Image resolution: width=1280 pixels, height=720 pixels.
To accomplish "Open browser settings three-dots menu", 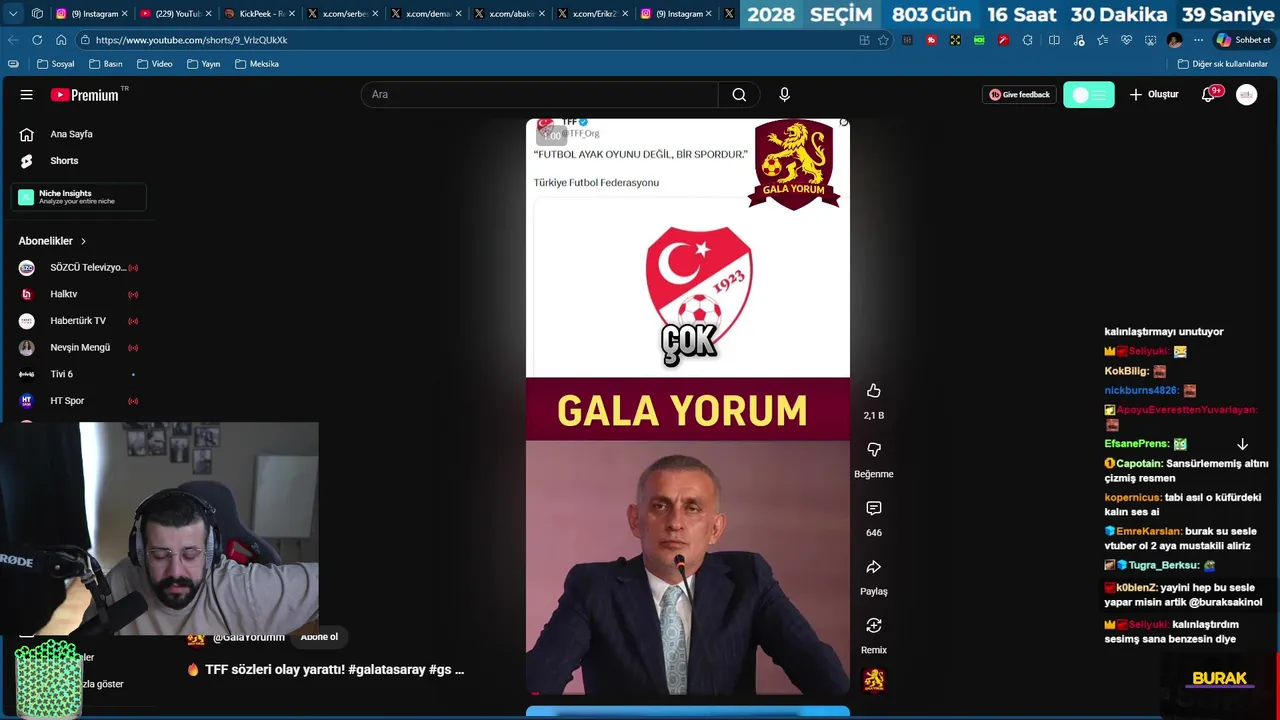I will click(x=1198, y=40).
